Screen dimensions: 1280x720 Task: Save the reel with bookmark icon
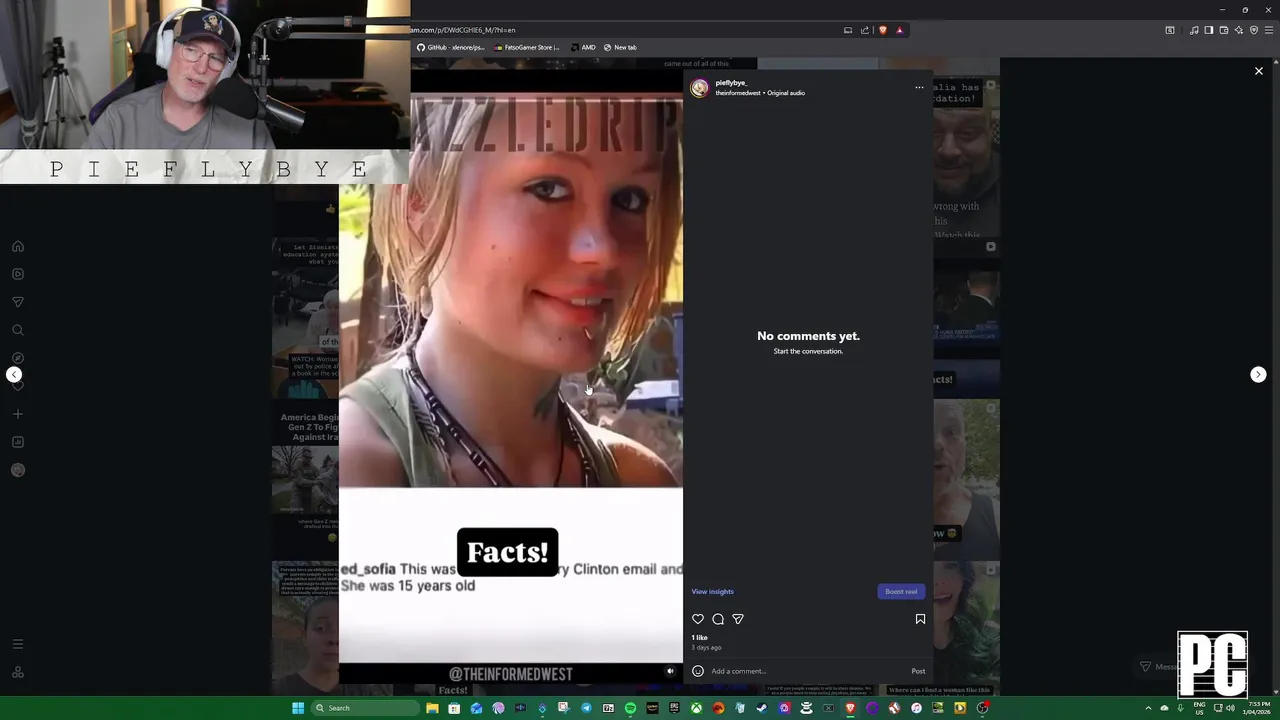point(920,619)
